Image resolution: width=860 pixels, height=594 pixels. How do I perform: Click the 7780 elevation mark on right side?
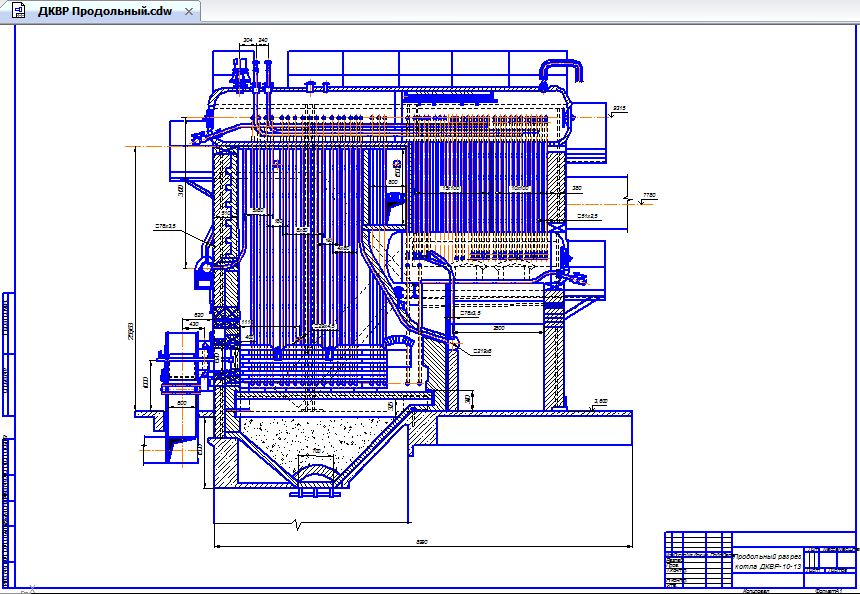pyautogui.click(x=649, y=195)
